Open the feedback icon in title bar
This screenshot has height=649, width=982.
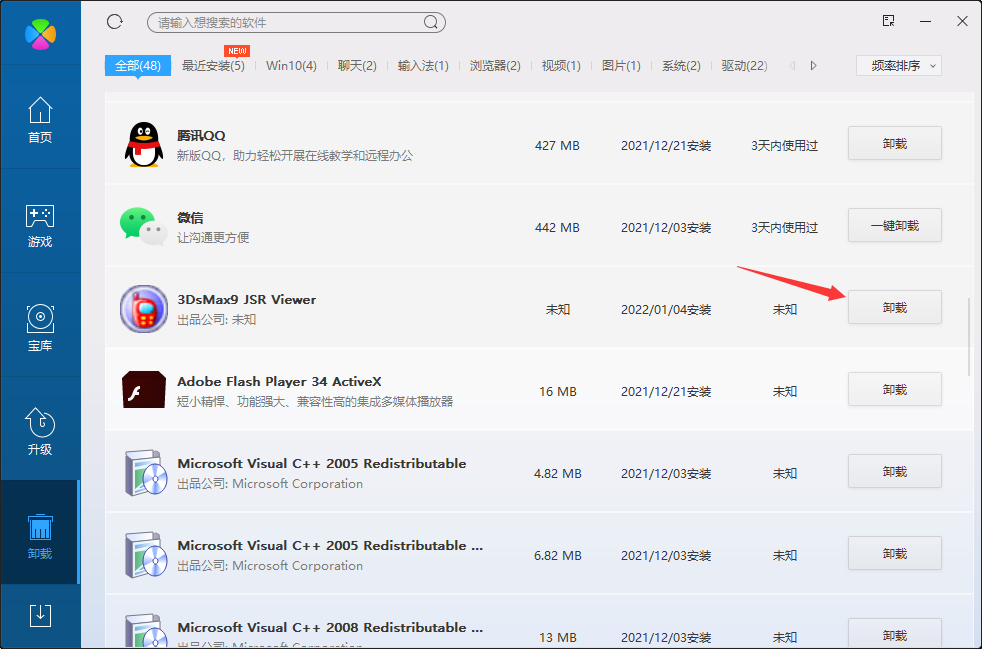[888, 21]
